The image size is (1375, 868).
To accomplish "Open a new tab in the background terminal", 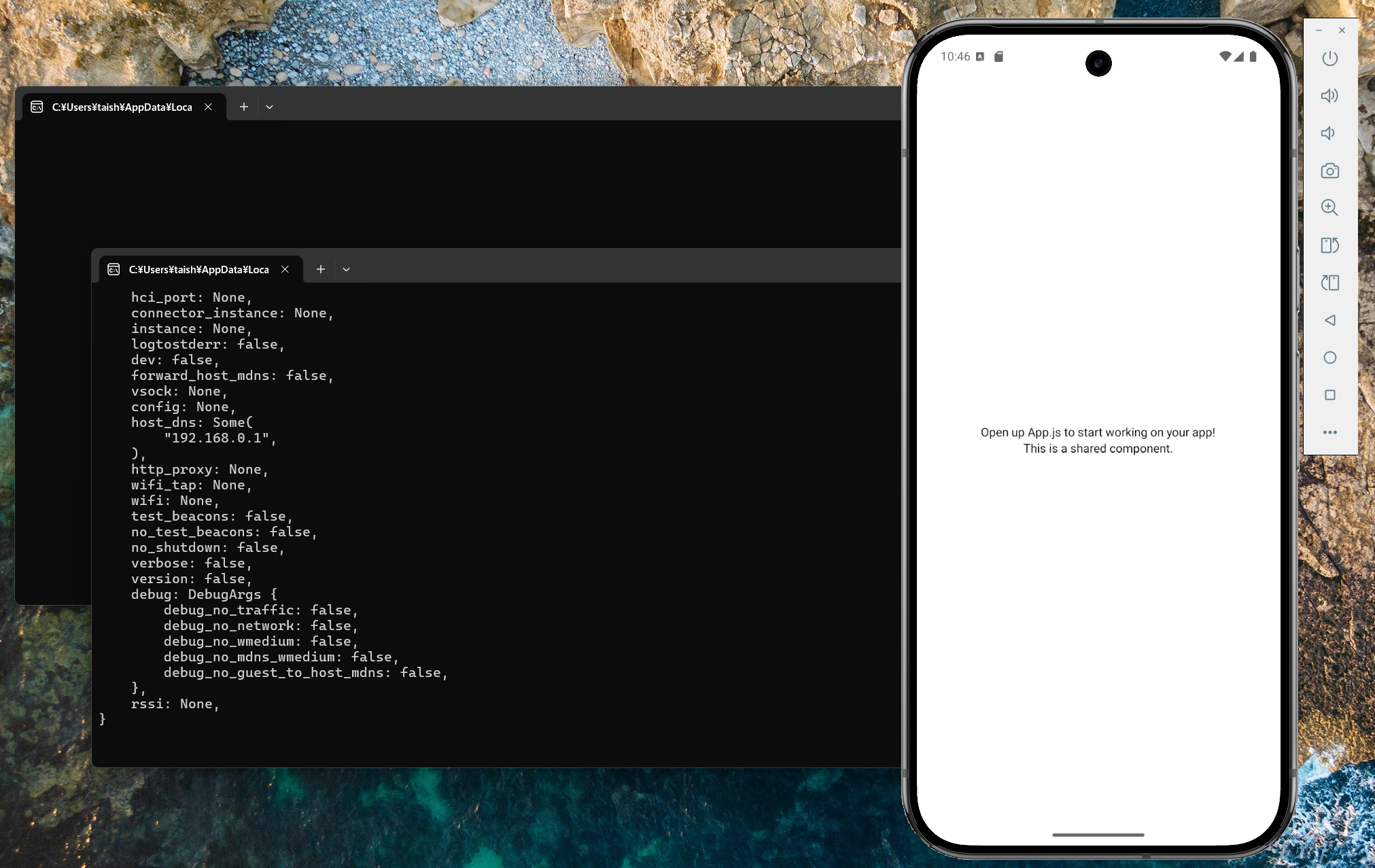I will 243,107.
